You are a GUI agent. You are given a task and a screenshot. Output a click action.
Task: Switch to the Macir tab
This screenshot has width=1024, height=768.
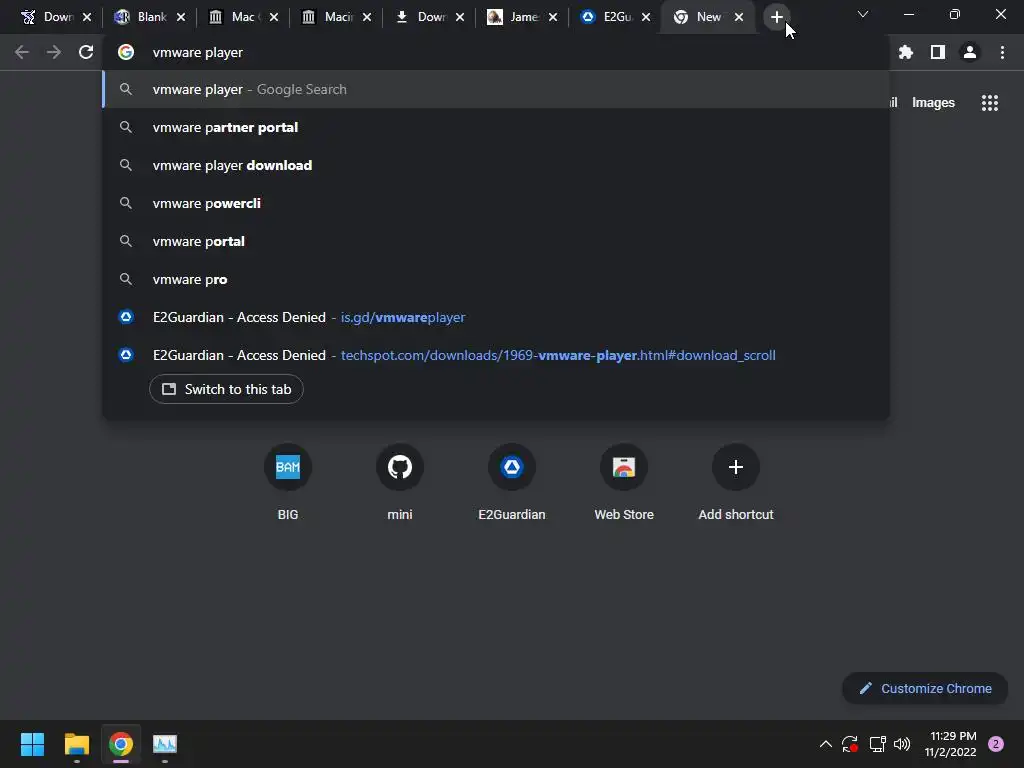336,17
